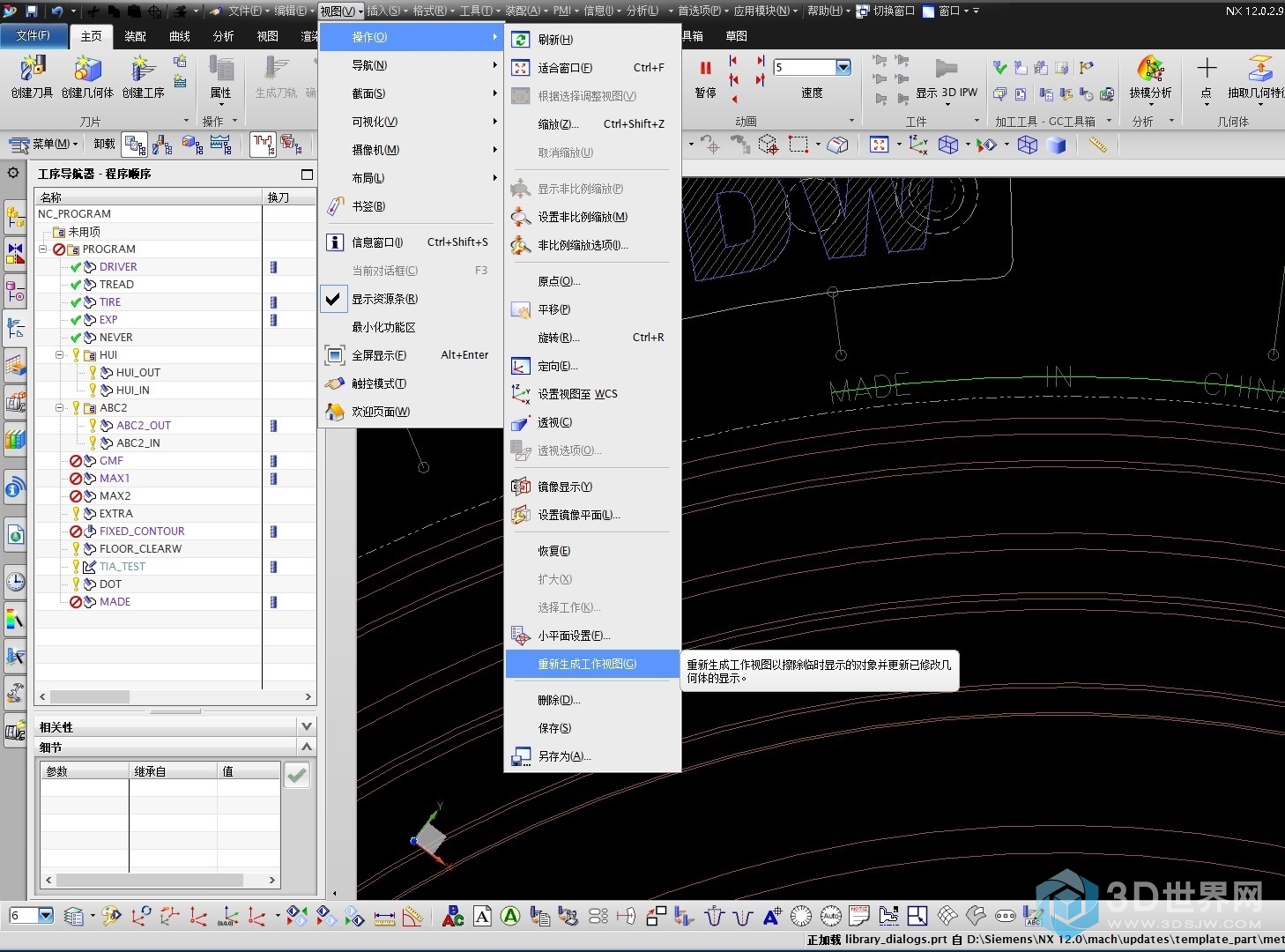Viewport: 1285px width, 952px height.
Task: Click the pause (暂停) animation button
Action: pyautogui.click(x=705, y=68)
